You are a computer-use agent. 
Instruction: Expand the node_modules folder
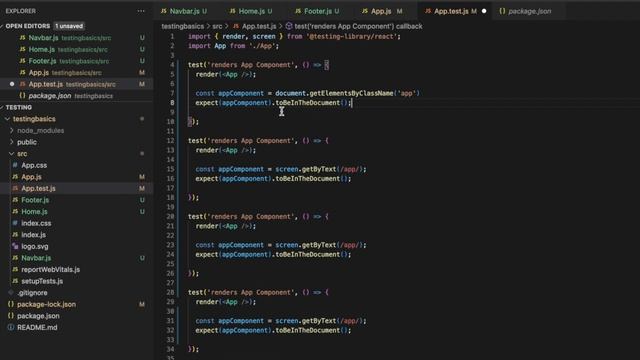coord(40,130)
